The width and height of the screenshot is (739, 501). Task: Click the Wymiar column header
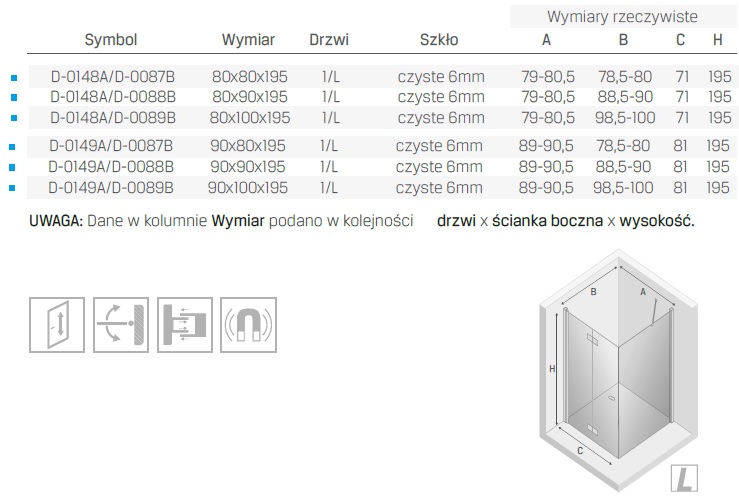[x=249, y=40]
